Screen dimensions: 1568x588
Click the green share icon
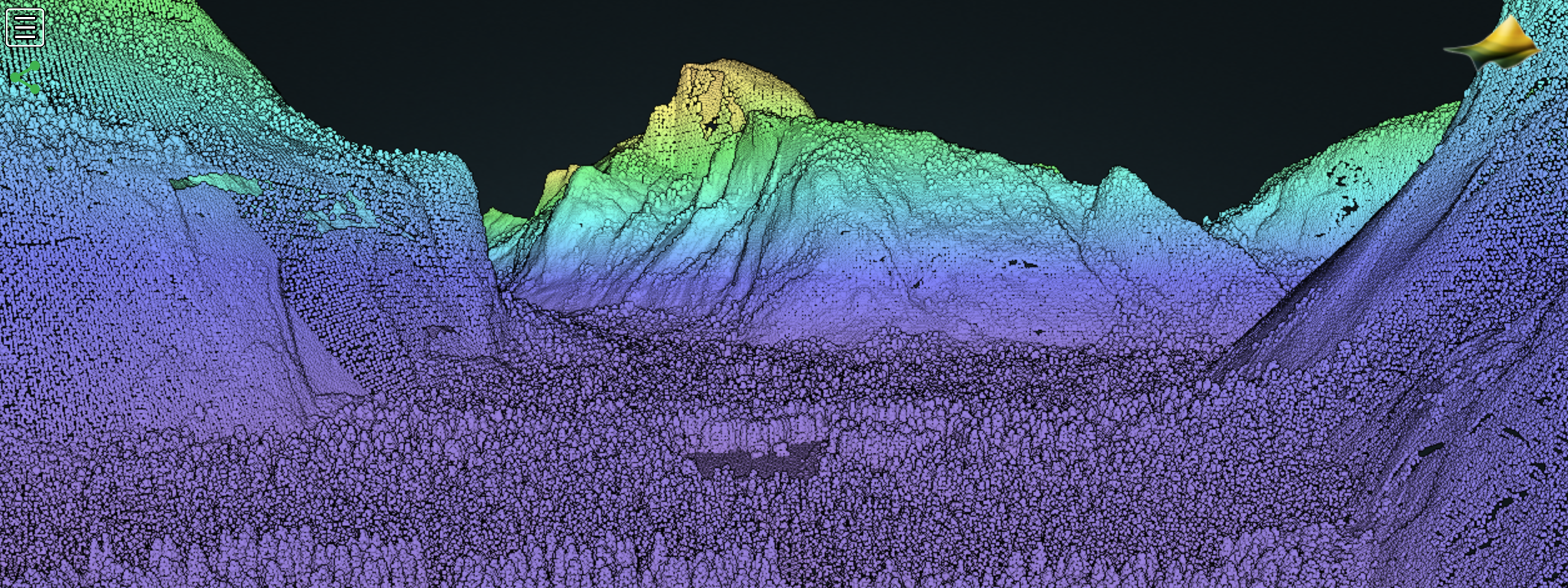point(26,78)
